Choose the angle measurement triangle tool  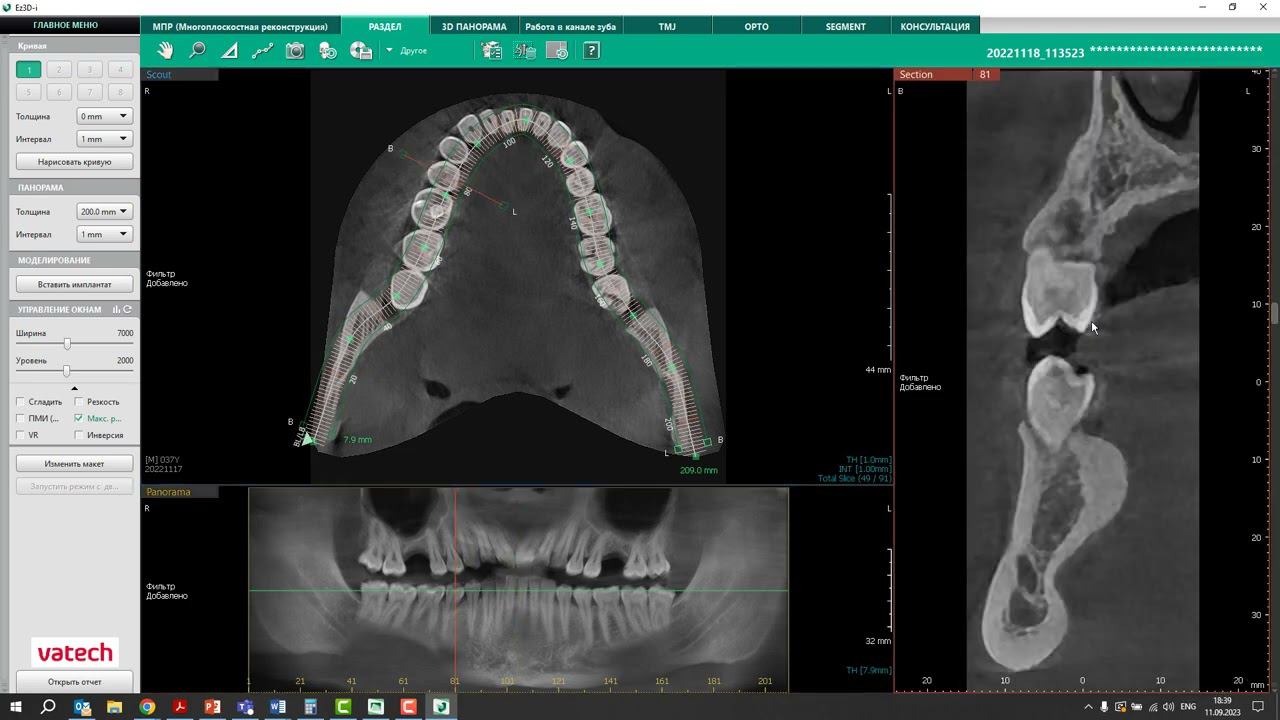[229, 50]
